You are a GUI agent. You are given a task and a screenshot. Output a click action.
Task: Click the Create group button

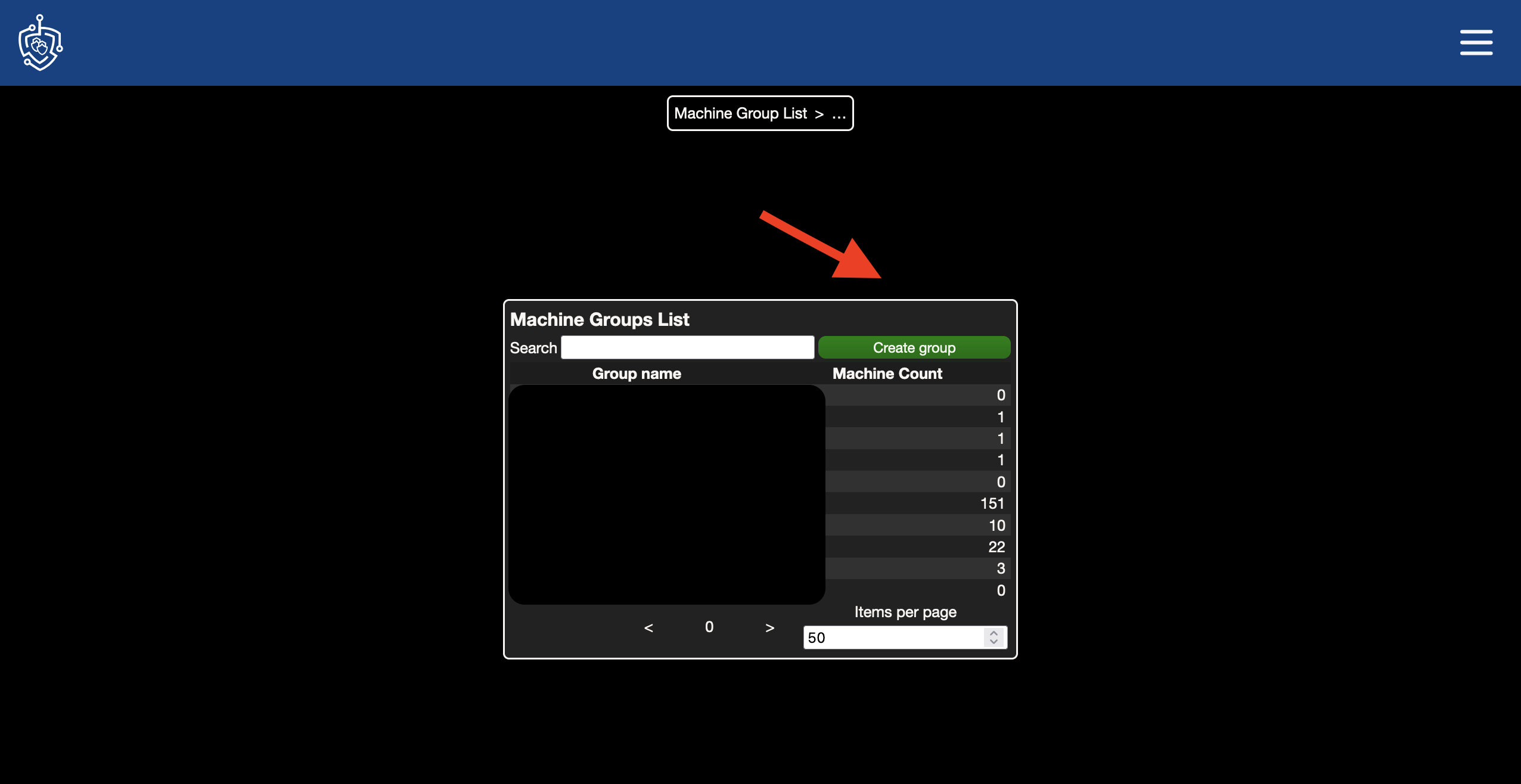[914, 346]
